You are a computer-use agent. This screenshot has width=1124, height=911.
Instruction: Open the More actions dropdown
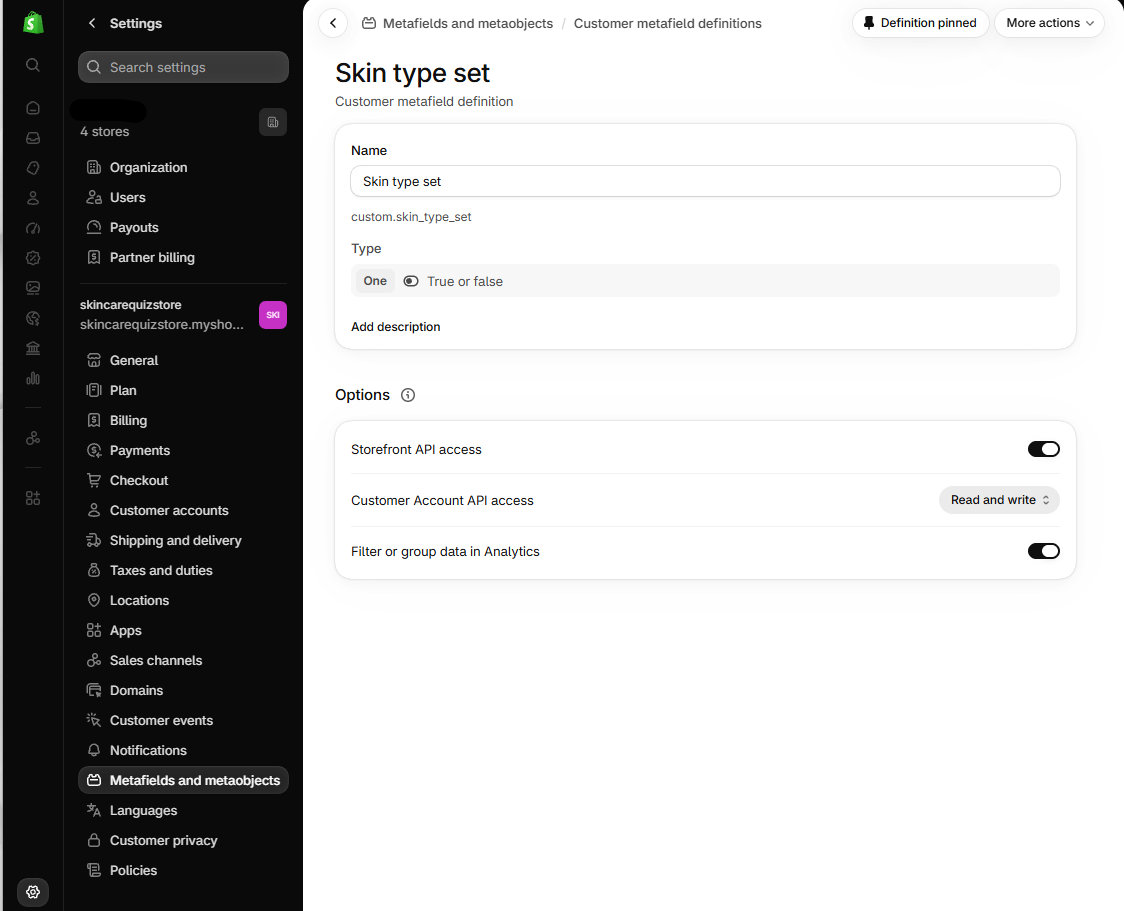pyautogui.click(x=1049, y=23)
